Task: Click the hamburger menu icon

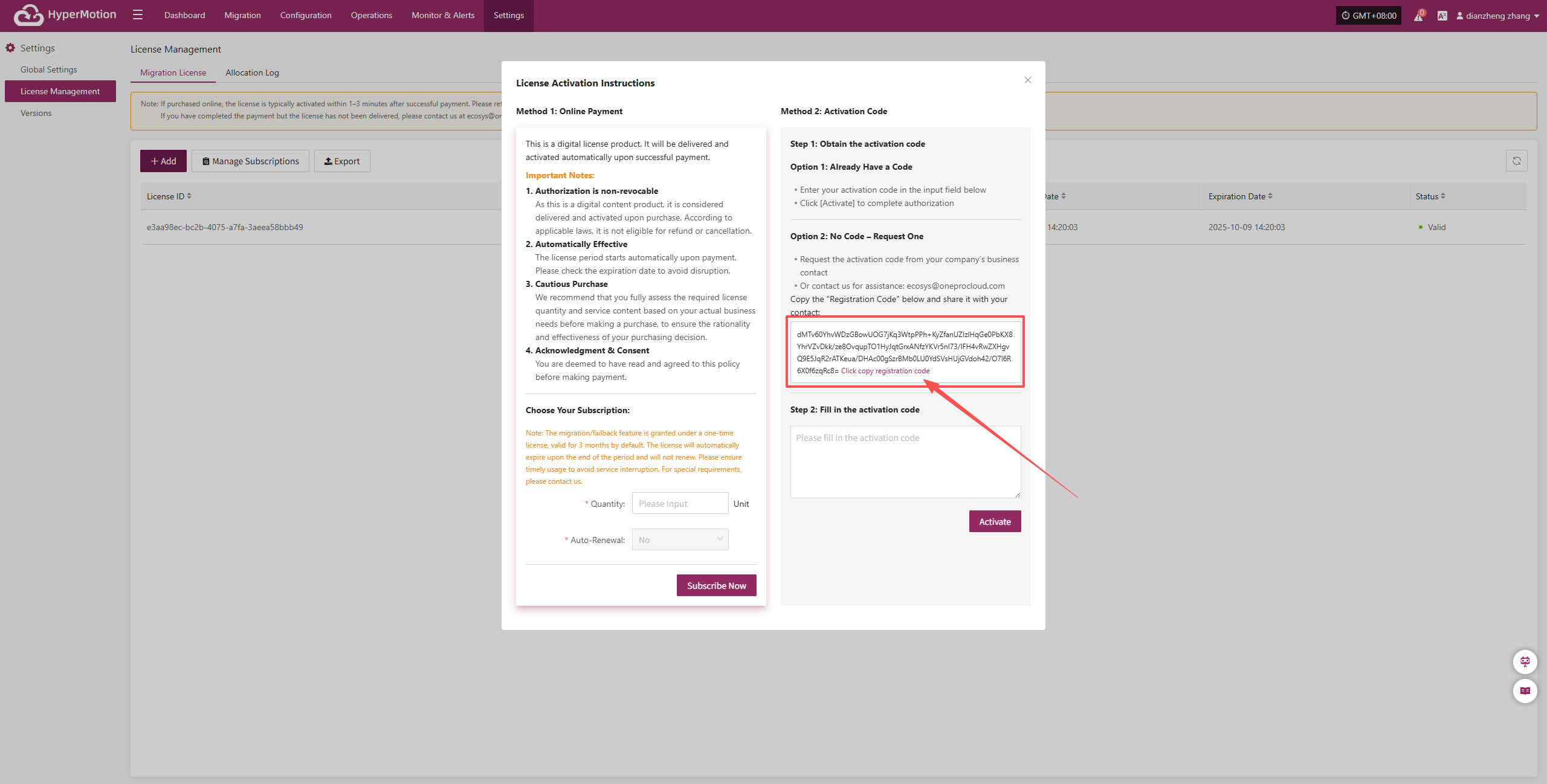Action: click(x=138, y=15)
